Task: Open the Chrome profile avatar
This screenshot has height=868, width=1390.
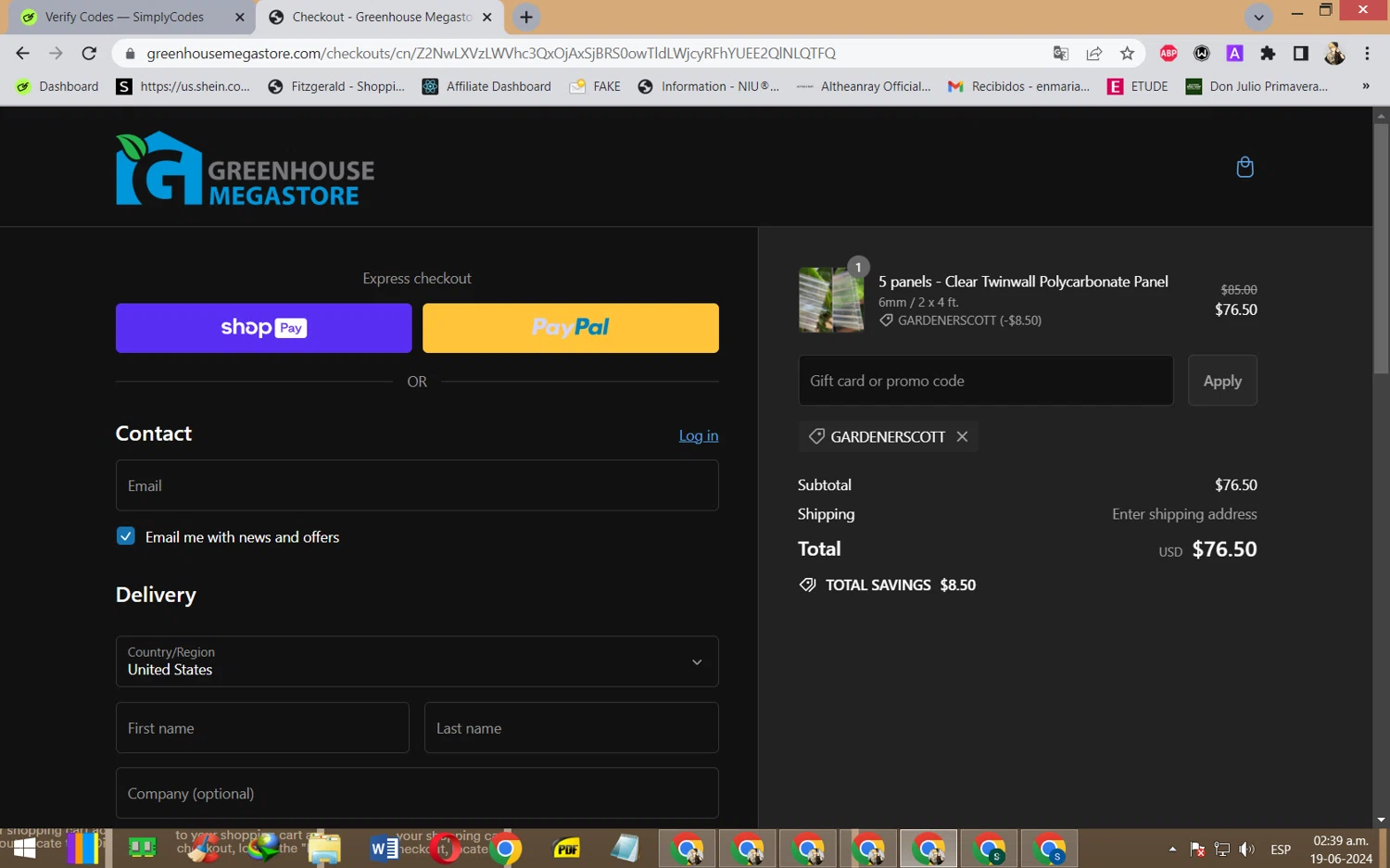Action: (x=1334, y=54)
